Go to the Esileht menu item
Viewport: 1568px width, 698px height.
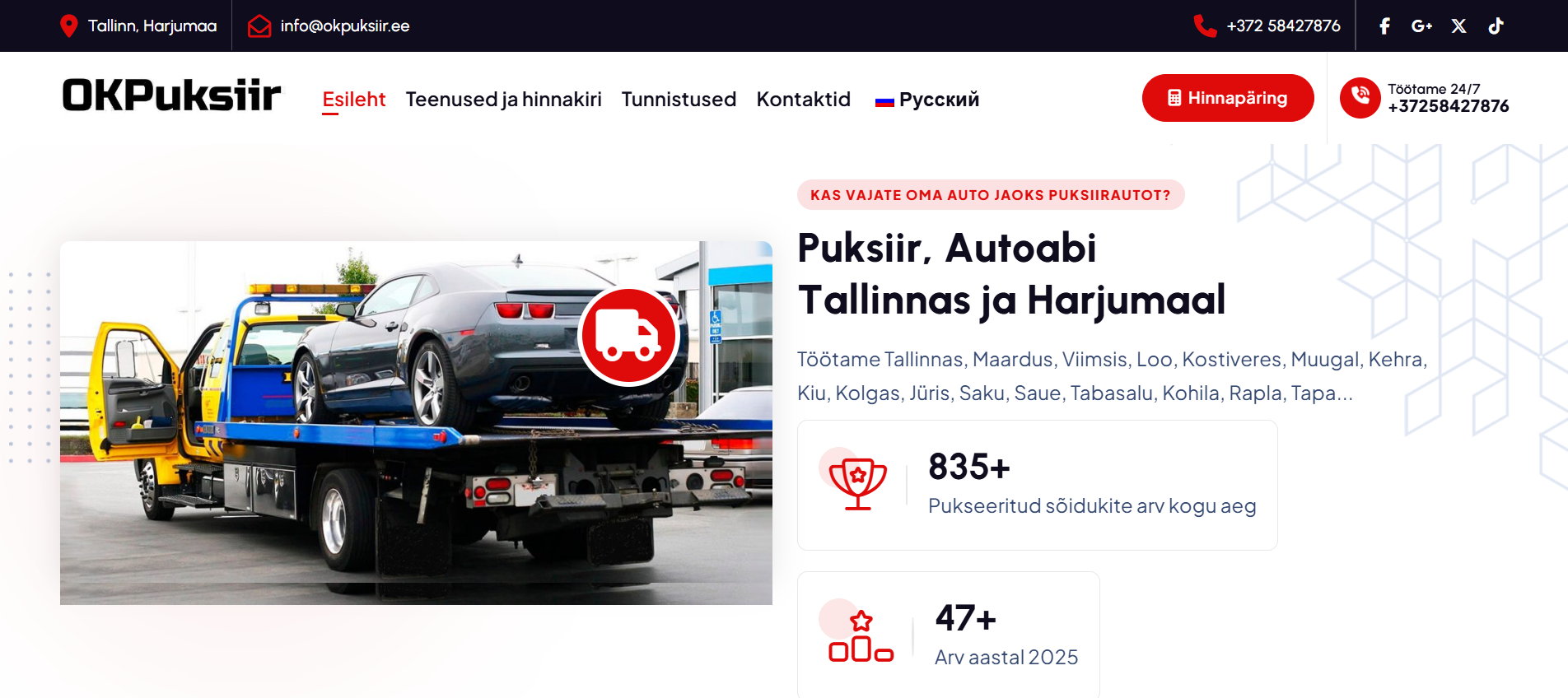click(x=354, y=100)
